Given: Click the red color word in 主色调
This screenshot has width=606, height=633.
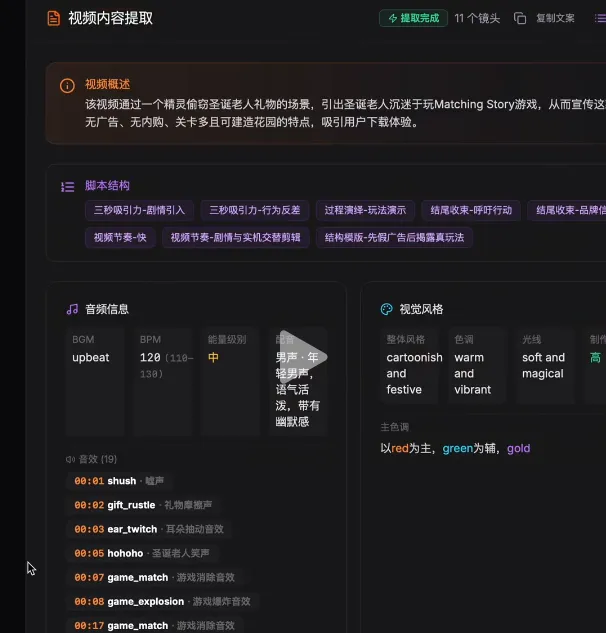Looking at the screenshot, I should pyautogui.click(x=400, y=449).
